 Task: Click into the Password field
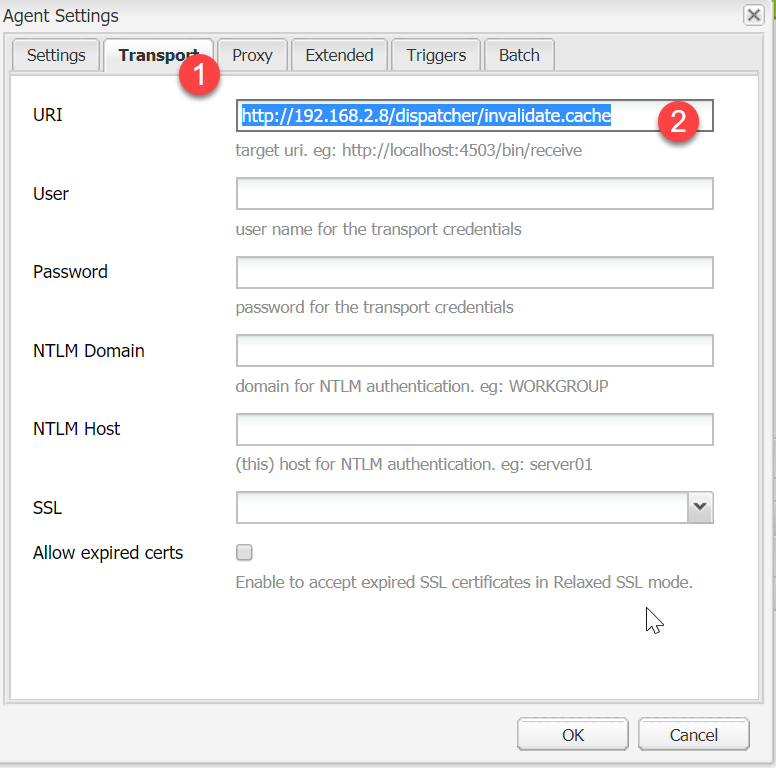pyautogui.click(x=474, y=272)
